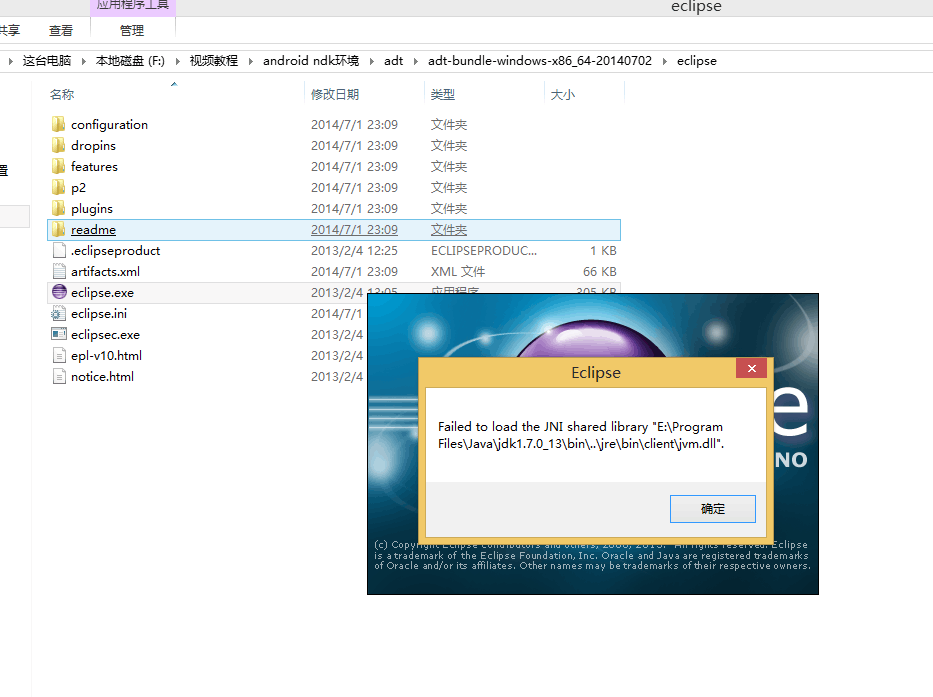Select the .eclipseproduct file icon

pos(59,251)
